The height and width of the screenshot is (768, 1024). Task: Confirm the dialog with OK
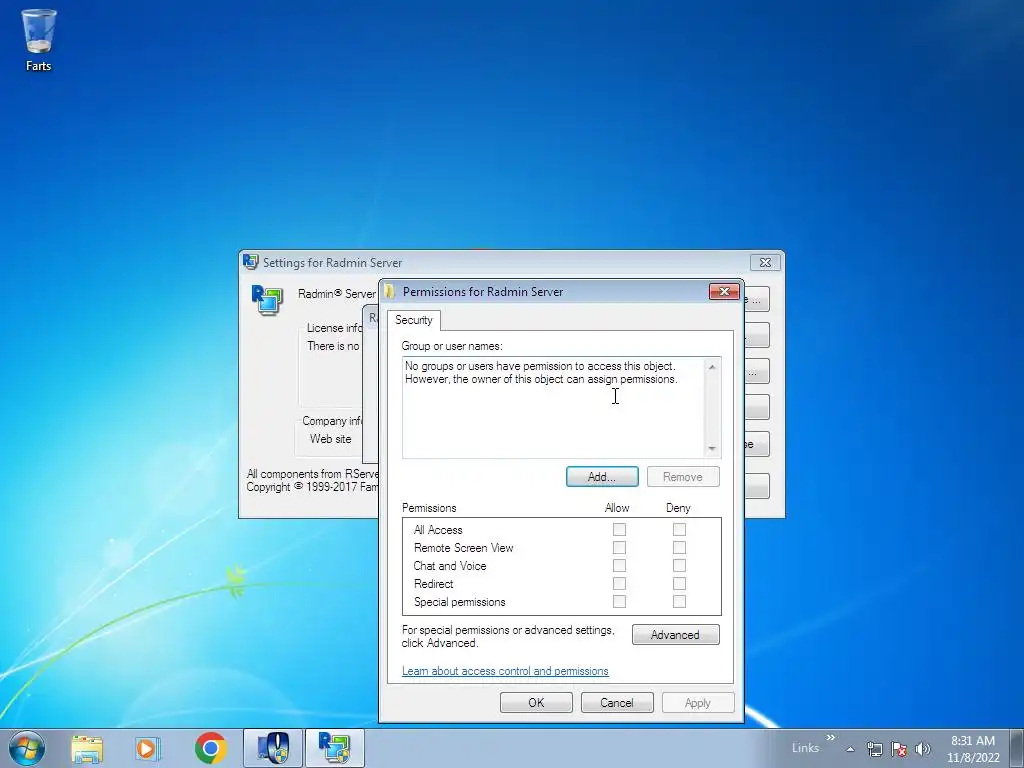tap(536, 703)
